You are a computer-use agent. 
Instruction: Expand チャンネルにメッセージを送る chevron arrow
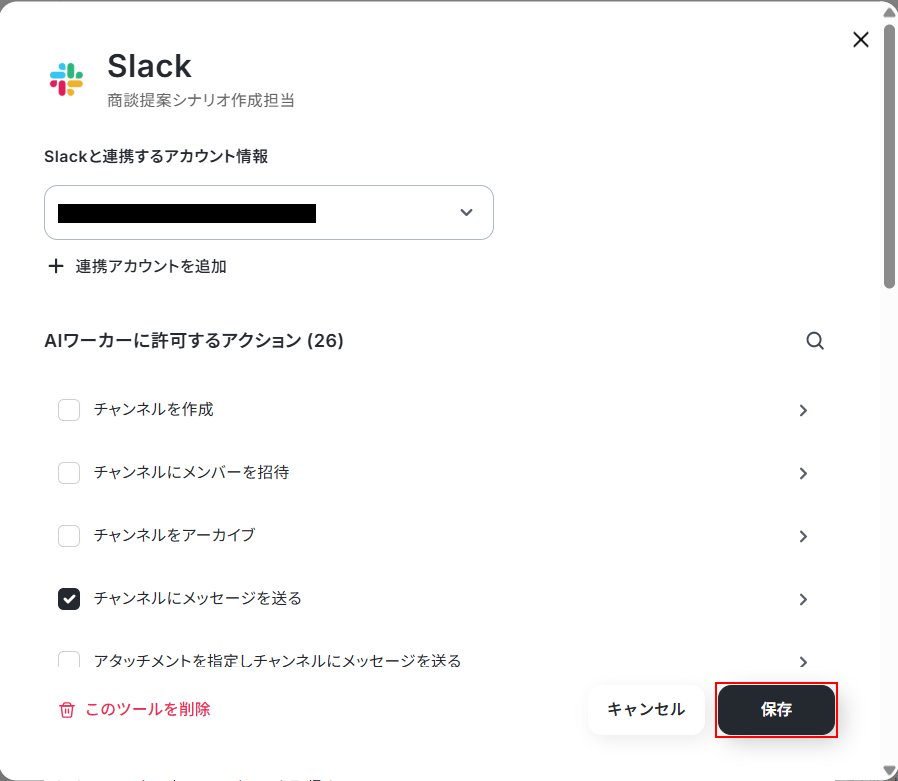tap(803, 599)
